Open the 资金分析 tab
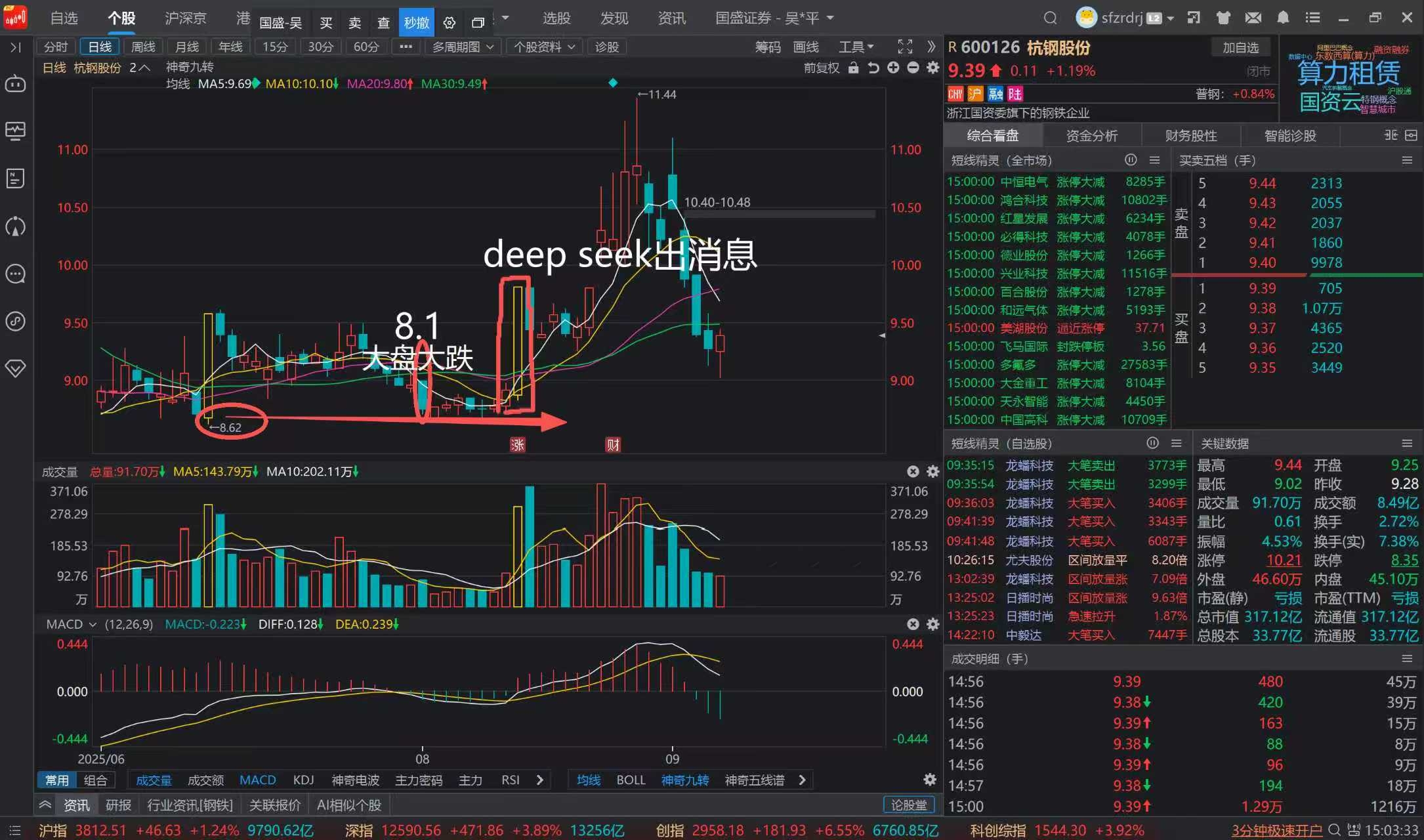Viewport: 1424px width, 840px height. tap(1092, 136)
